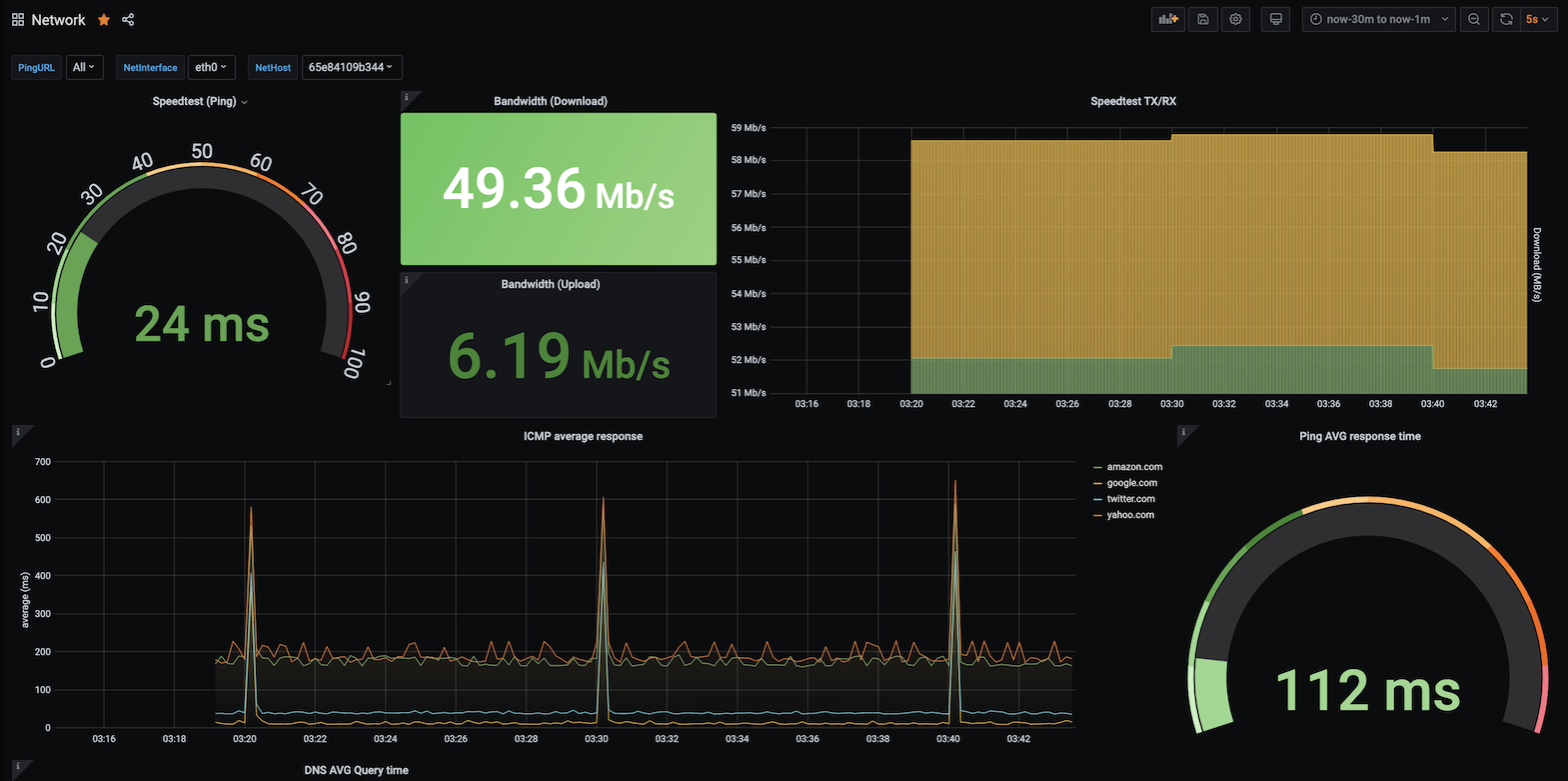Screen dimensions: 1568x781
Task: Share the dashboard via share icon
Action: point(128,19)
